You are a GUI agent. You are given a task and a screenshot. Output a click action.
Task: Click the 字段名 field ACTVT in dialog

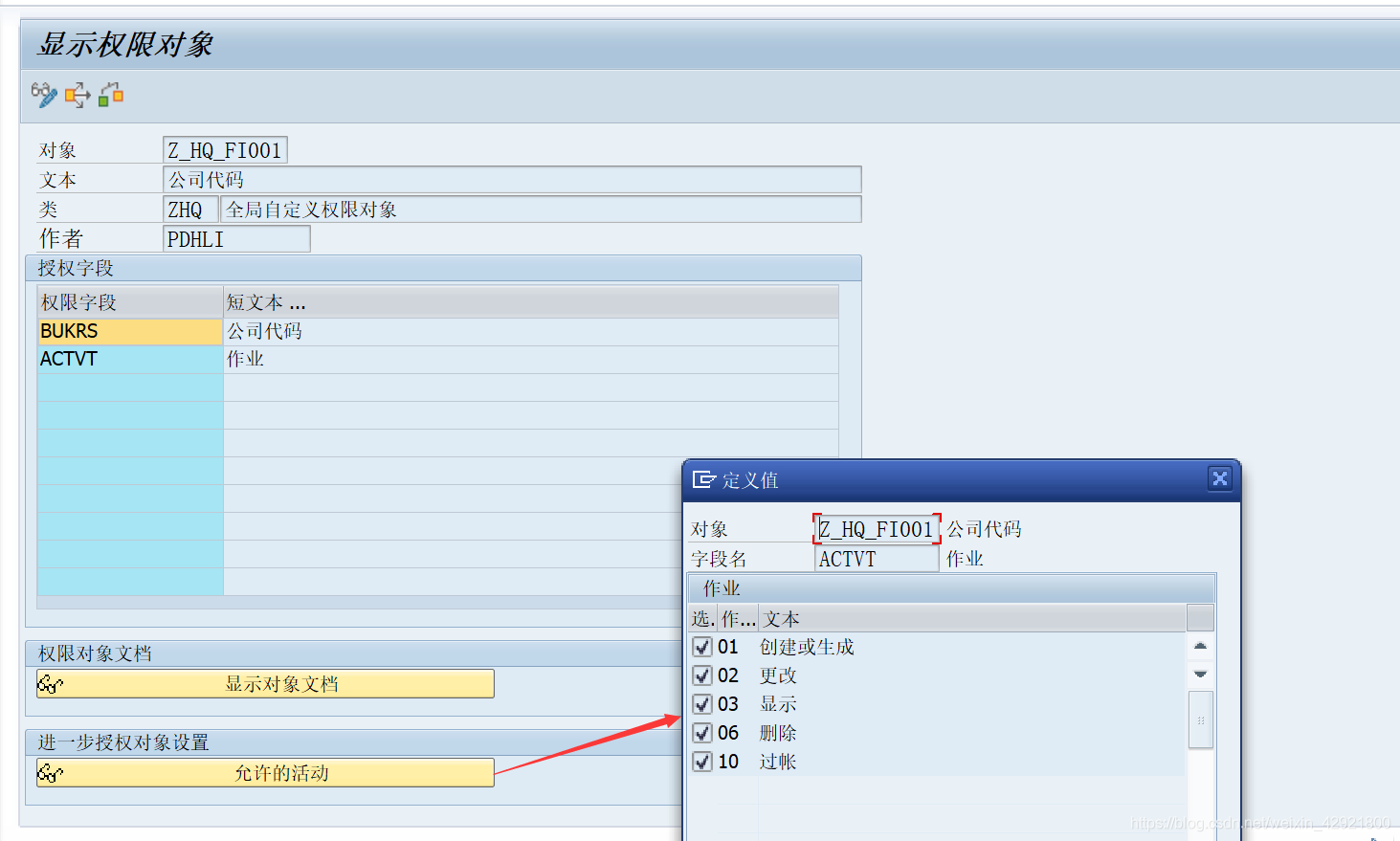pyautogui.click(x=877, y=559)
